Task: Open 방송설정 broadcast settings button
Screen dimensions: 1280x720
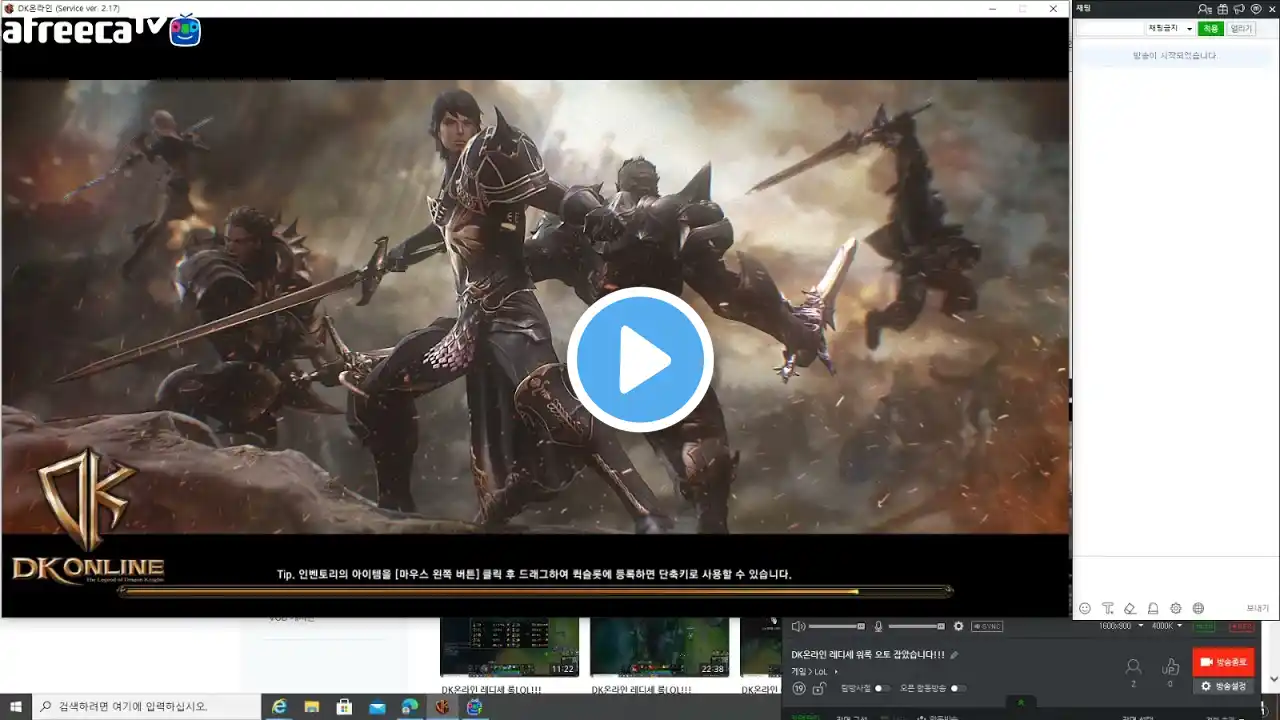Action: point(1223,686)
